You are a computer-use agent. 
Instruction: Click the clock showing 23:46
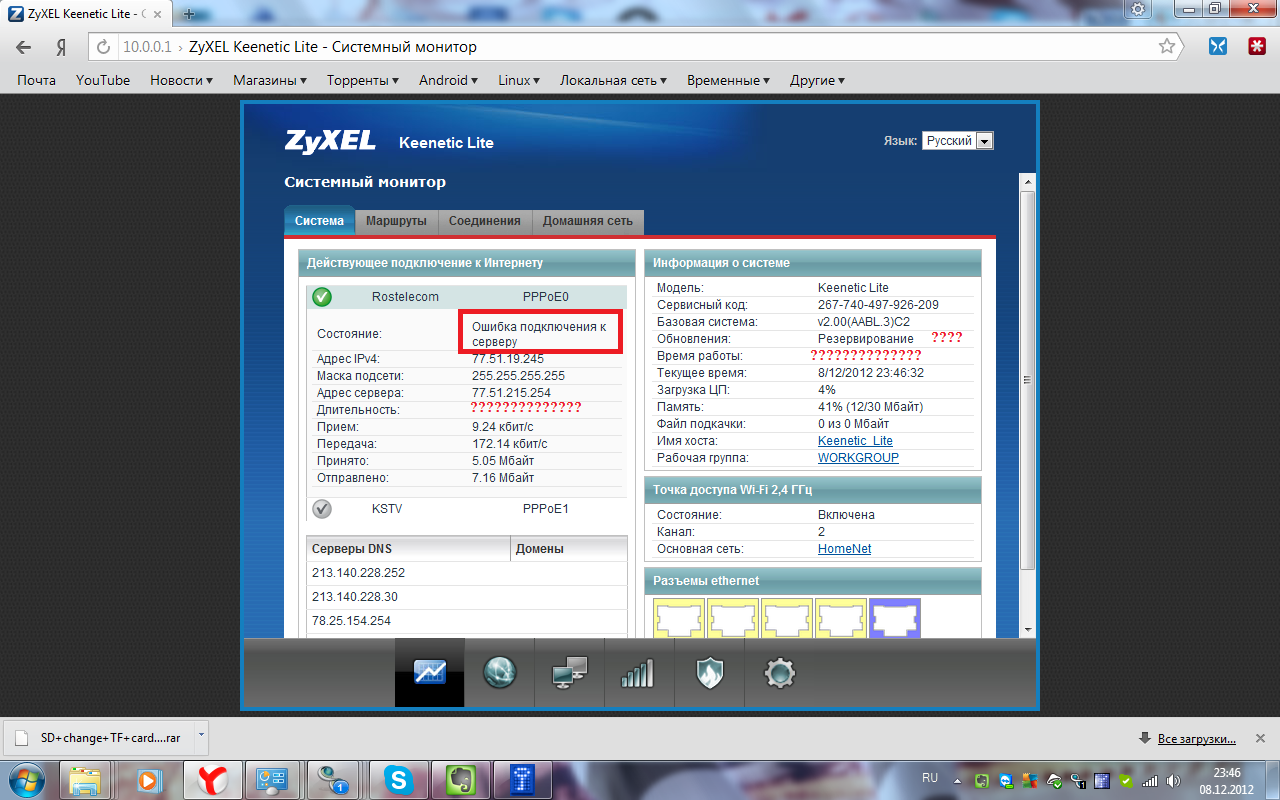[1226, 773]
